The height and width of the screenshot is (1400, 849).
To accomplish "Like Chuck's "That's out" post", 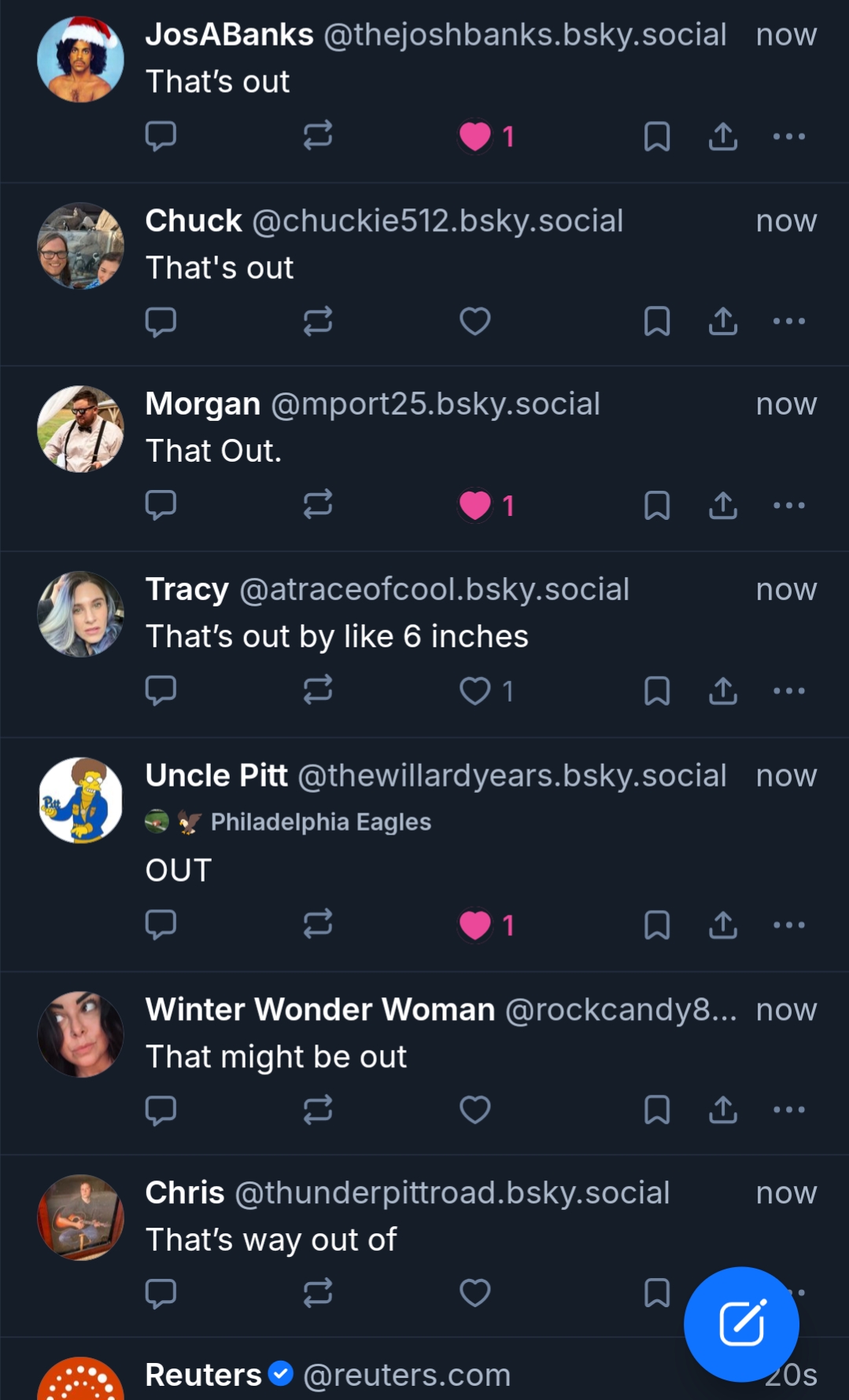I will (x=475, y=321).
